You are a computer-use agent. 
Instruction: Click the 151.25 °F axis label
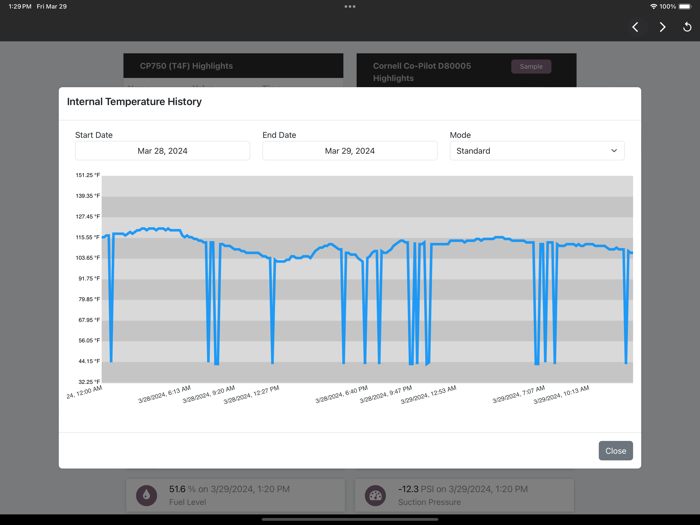[88, 175]
